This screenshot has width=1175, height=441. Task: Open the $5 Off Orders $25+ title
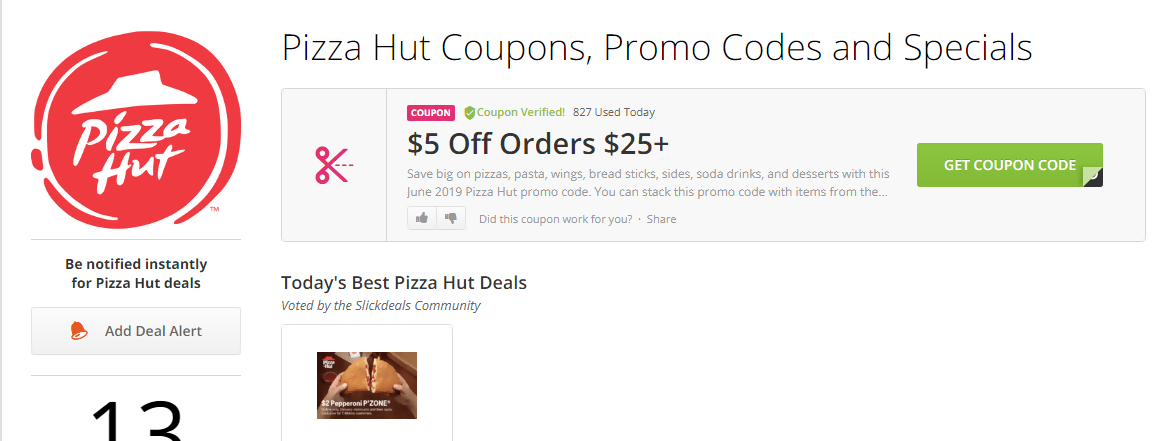coord(538,144)
